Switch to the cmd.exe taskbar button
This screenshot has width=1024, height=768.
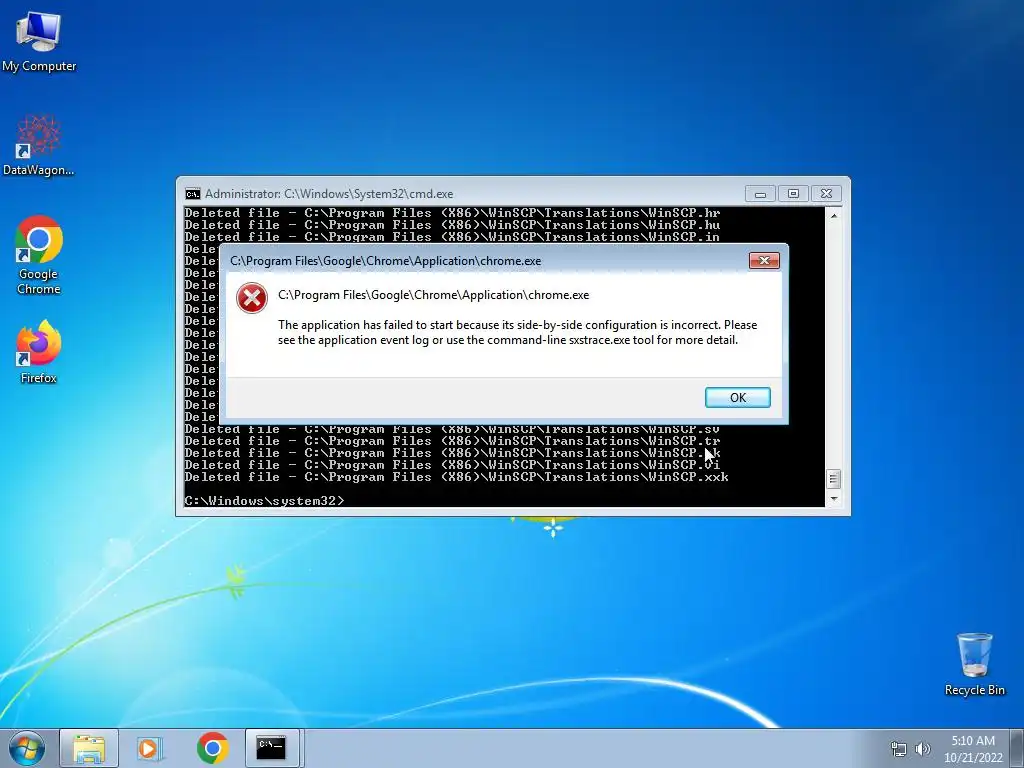pyautogui.click(x=272, y=748)
